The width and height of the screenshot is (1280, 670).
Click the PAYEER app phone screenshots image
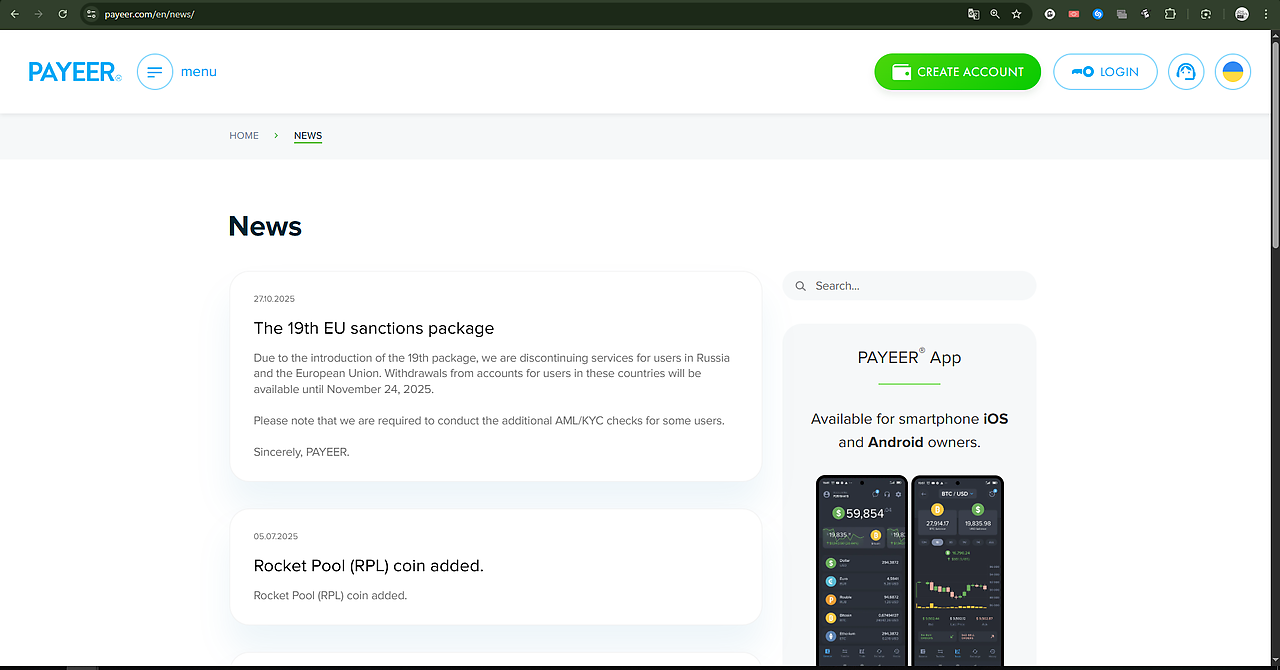pyautogui.click(x=909, y=570)
